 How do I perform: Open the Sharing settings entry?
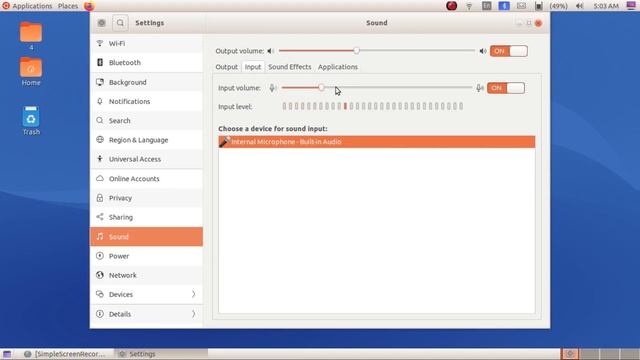(x=147, y=217)
